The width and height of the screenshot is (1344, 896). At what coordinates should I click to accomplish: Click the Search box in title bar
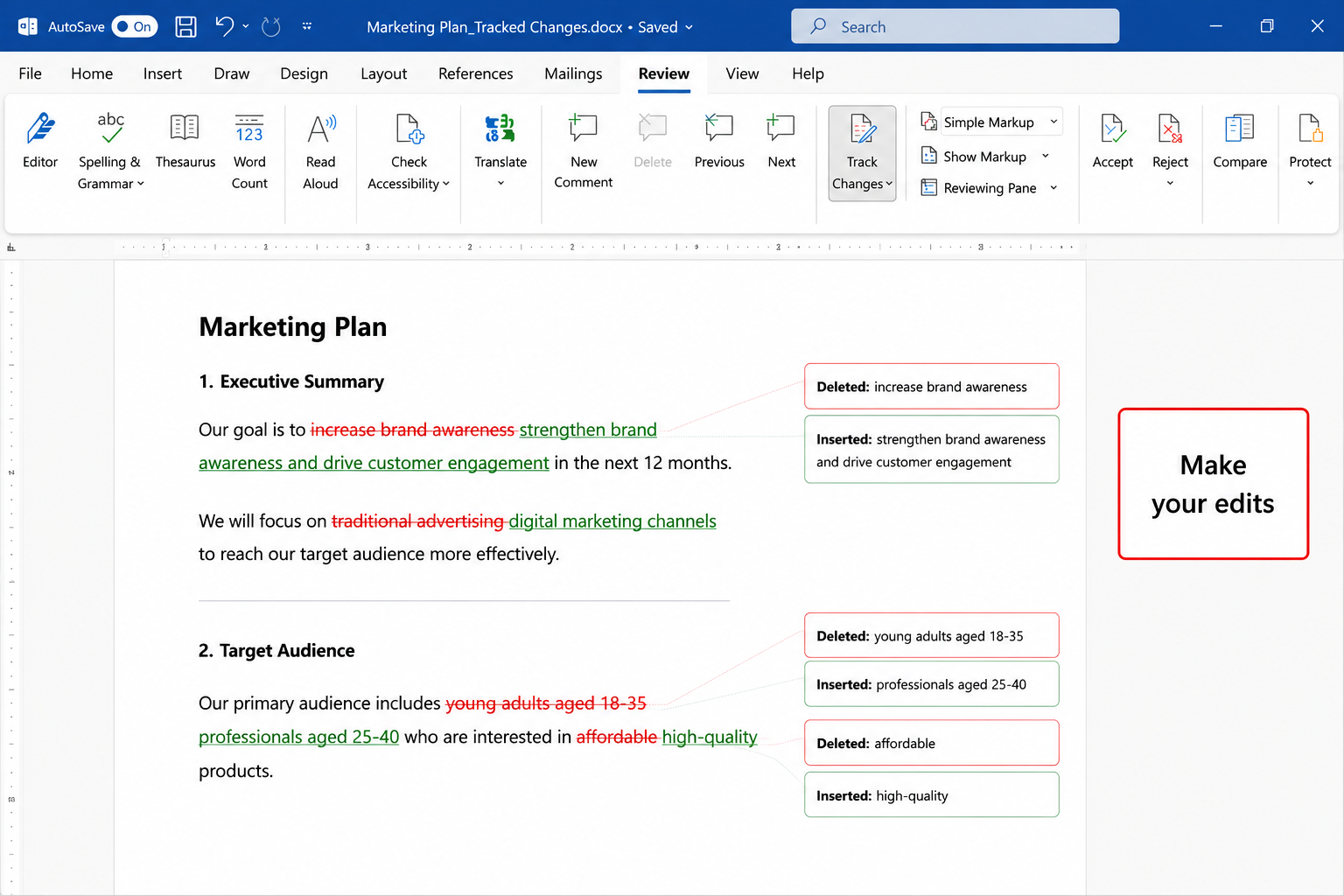coord(955,26)
